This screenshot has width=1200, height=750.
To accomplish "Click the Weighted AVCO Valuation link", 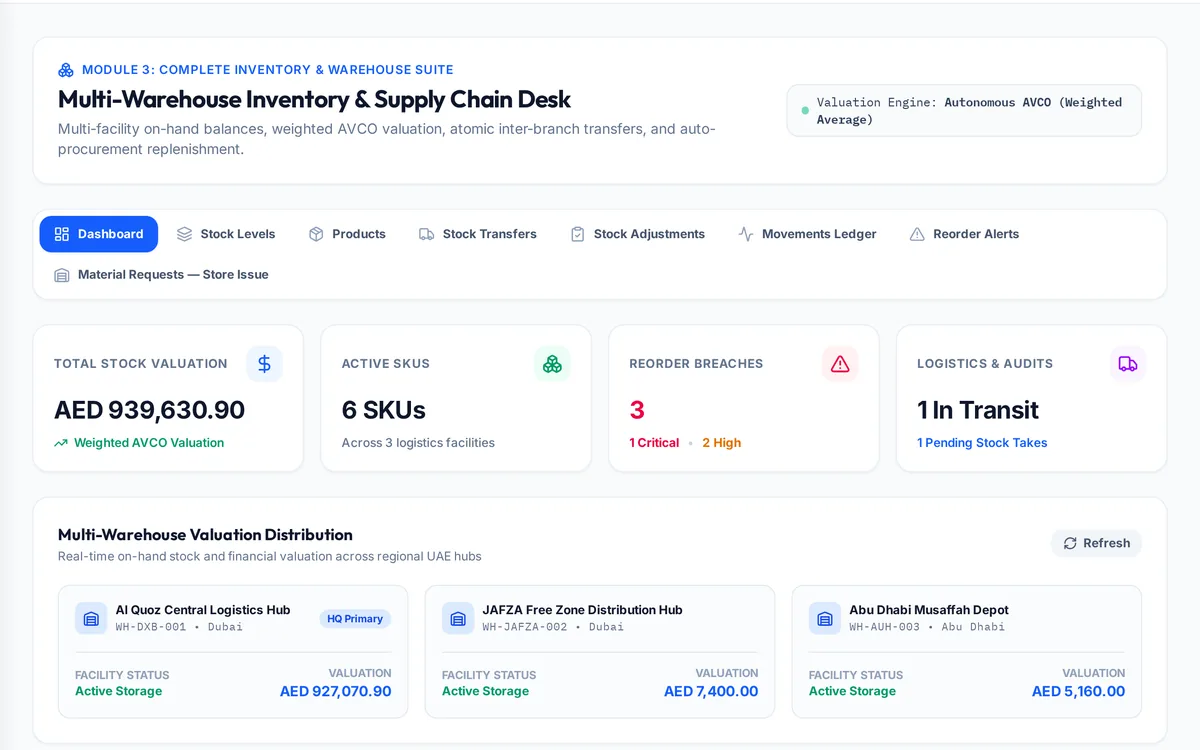I will tap(139, 443).
